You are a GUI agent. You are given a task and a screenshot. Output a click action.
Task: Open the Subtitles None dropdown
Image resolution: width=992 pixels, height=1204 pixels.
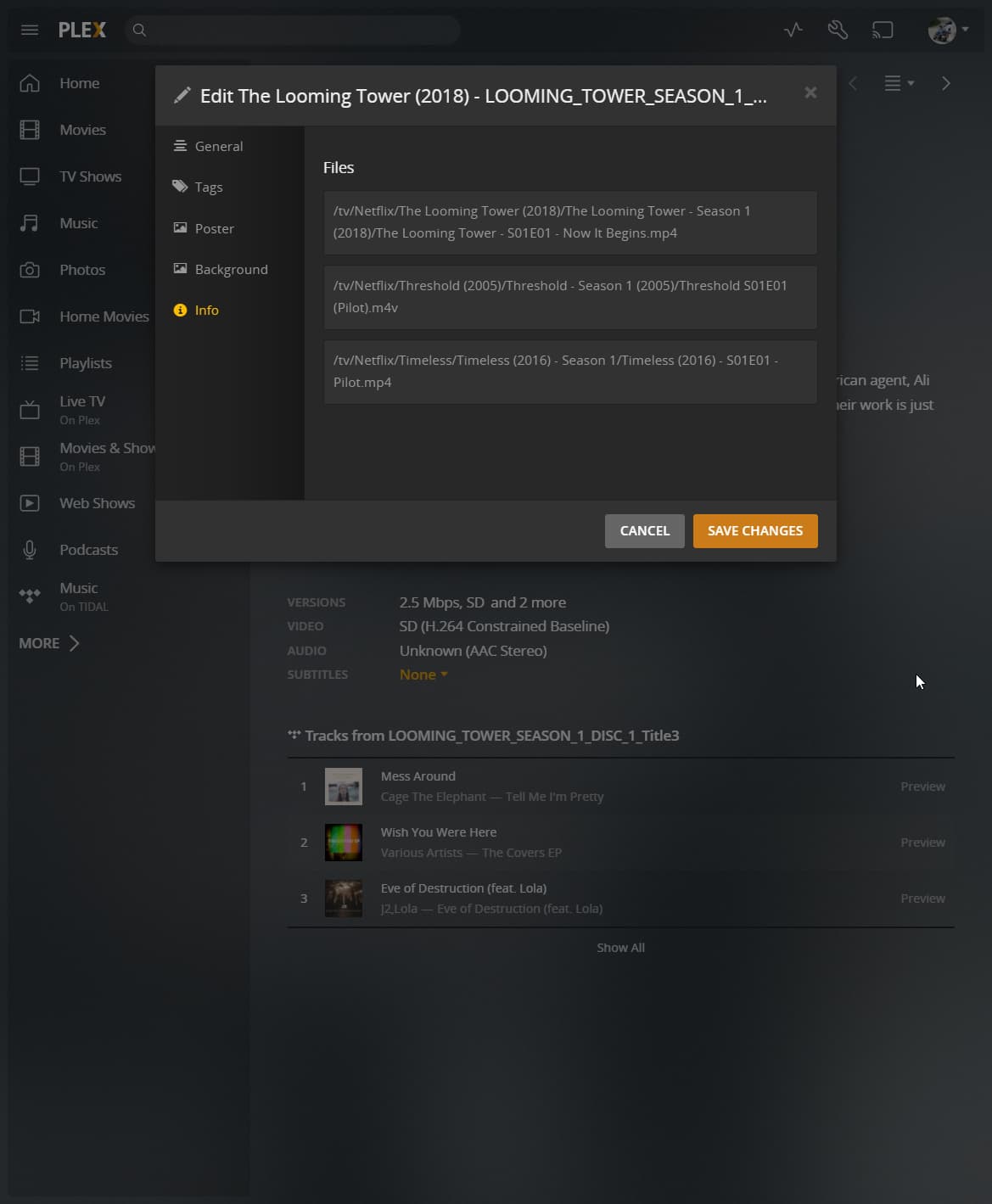point(423,674)
